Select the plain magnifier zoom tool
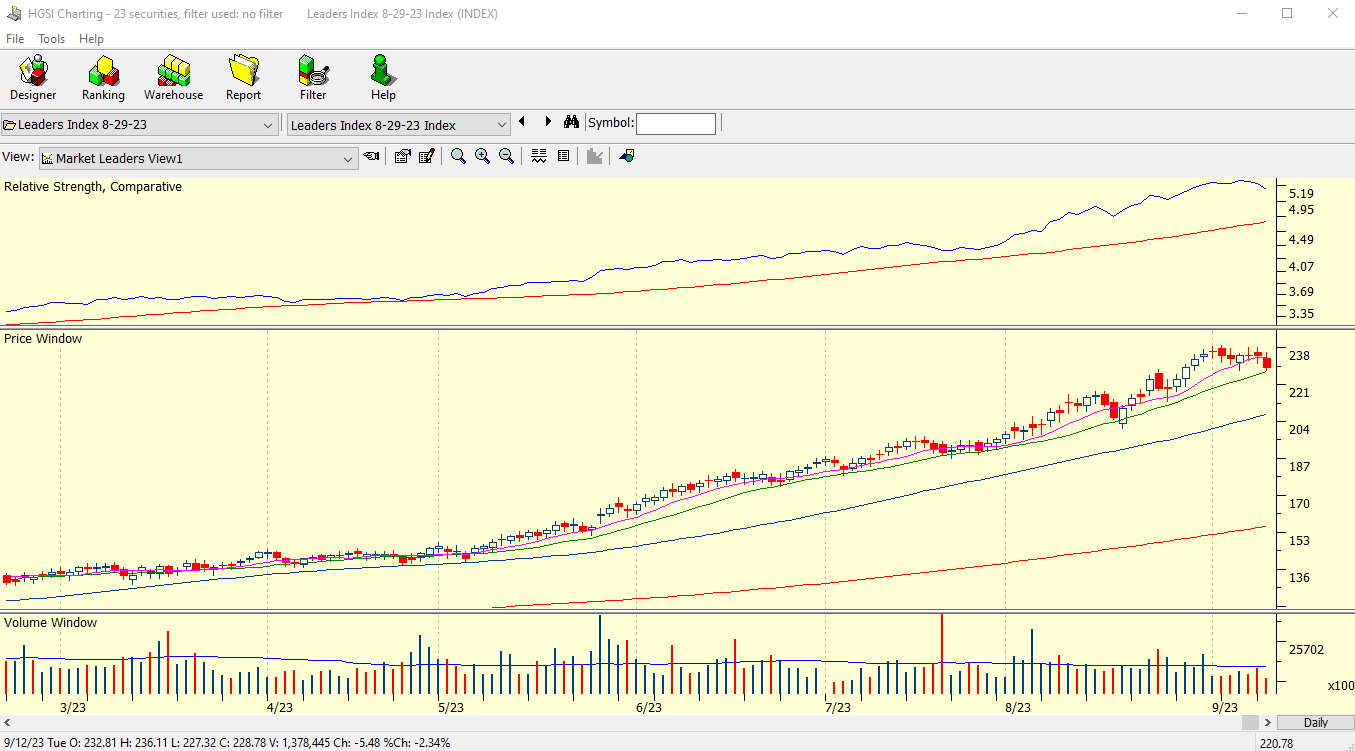 point(458,156)
